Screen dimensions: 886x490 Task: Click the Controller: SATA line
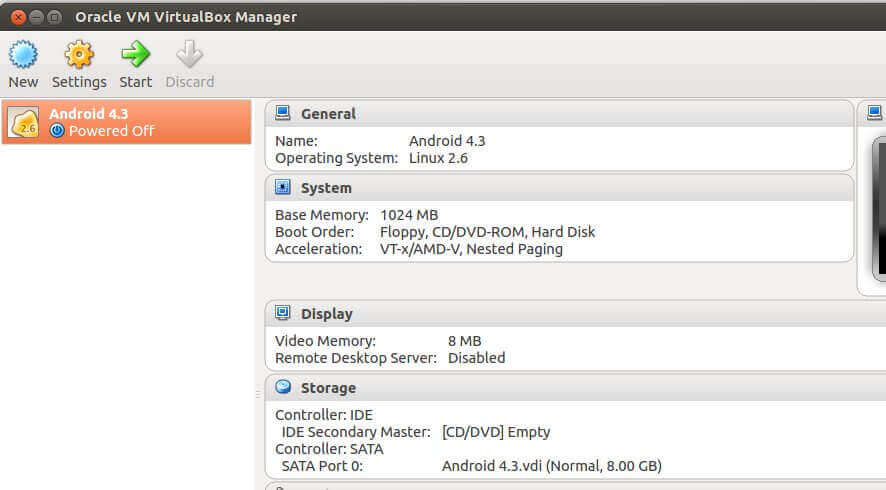click(329, 449)
